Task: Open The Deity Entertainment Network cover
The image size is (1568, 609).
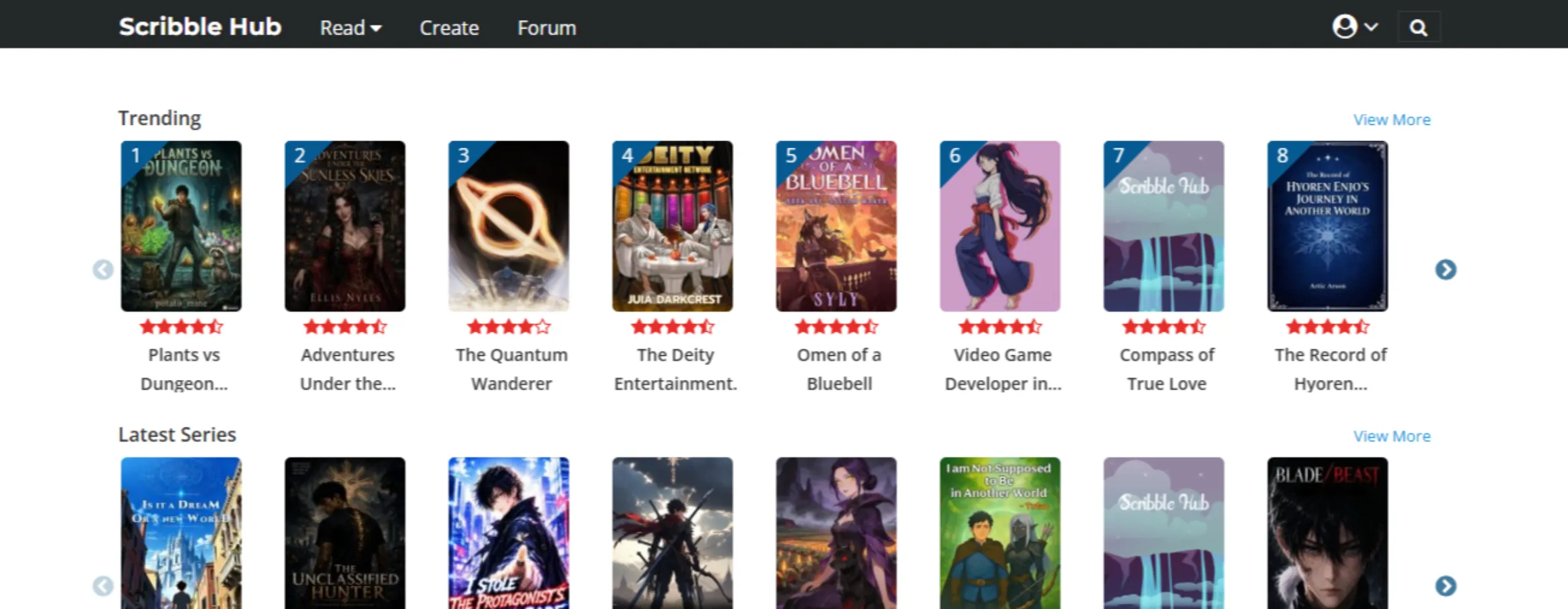Action: click(672, 226)
